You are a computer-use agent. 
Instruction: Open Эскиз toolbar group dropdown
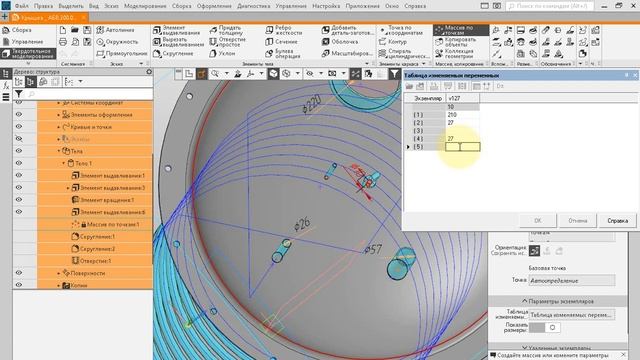click(141, 64)
